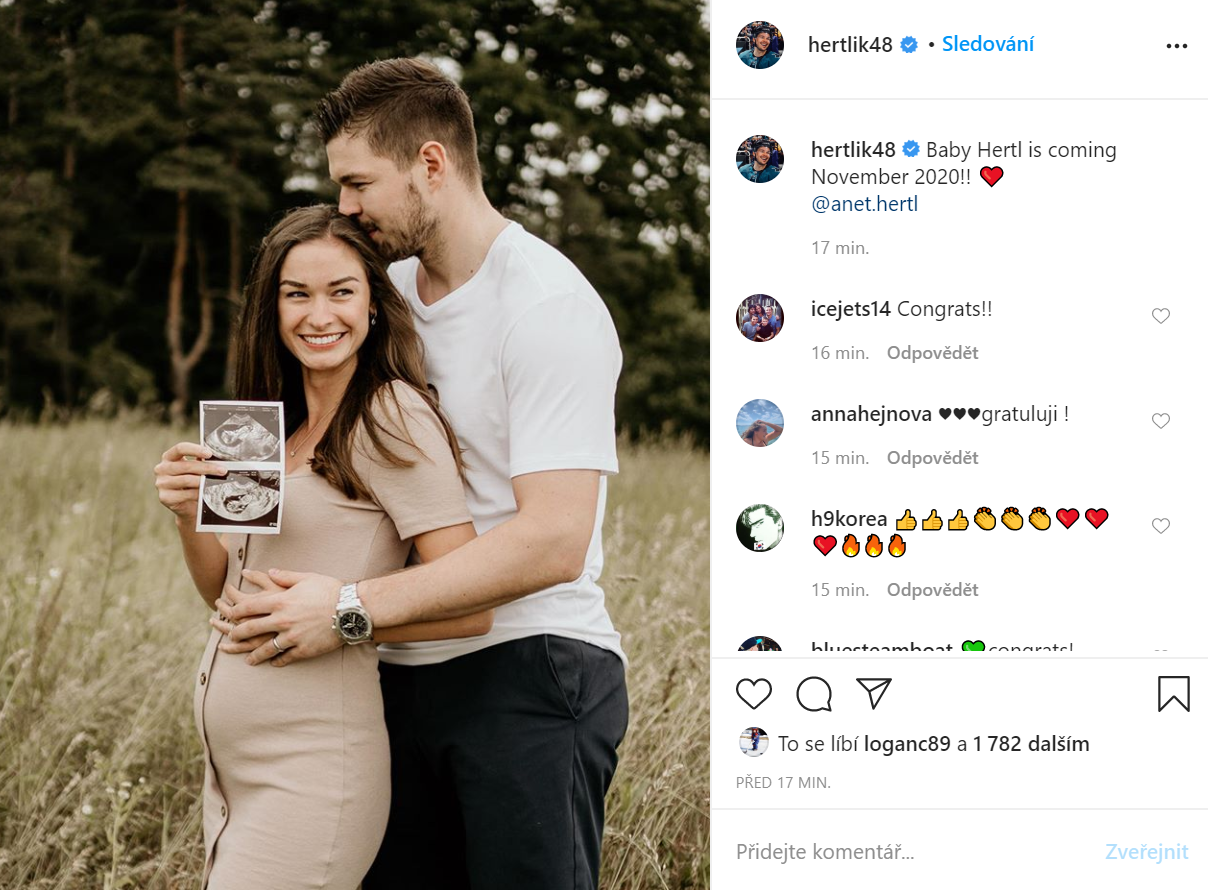Open h9korea profile picture

click(x=760, y=528)
